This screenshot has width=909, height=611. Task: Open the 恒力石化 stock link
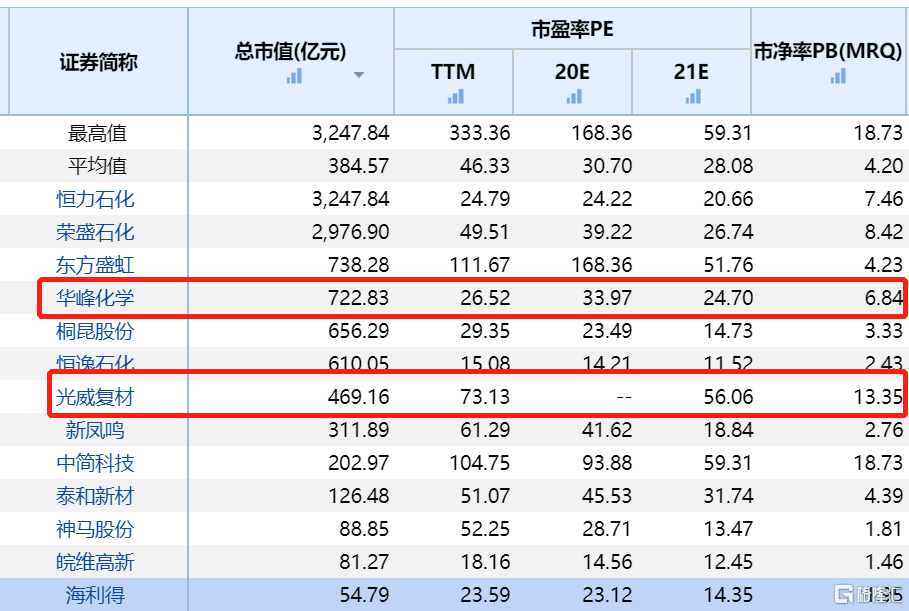[95, 199]
